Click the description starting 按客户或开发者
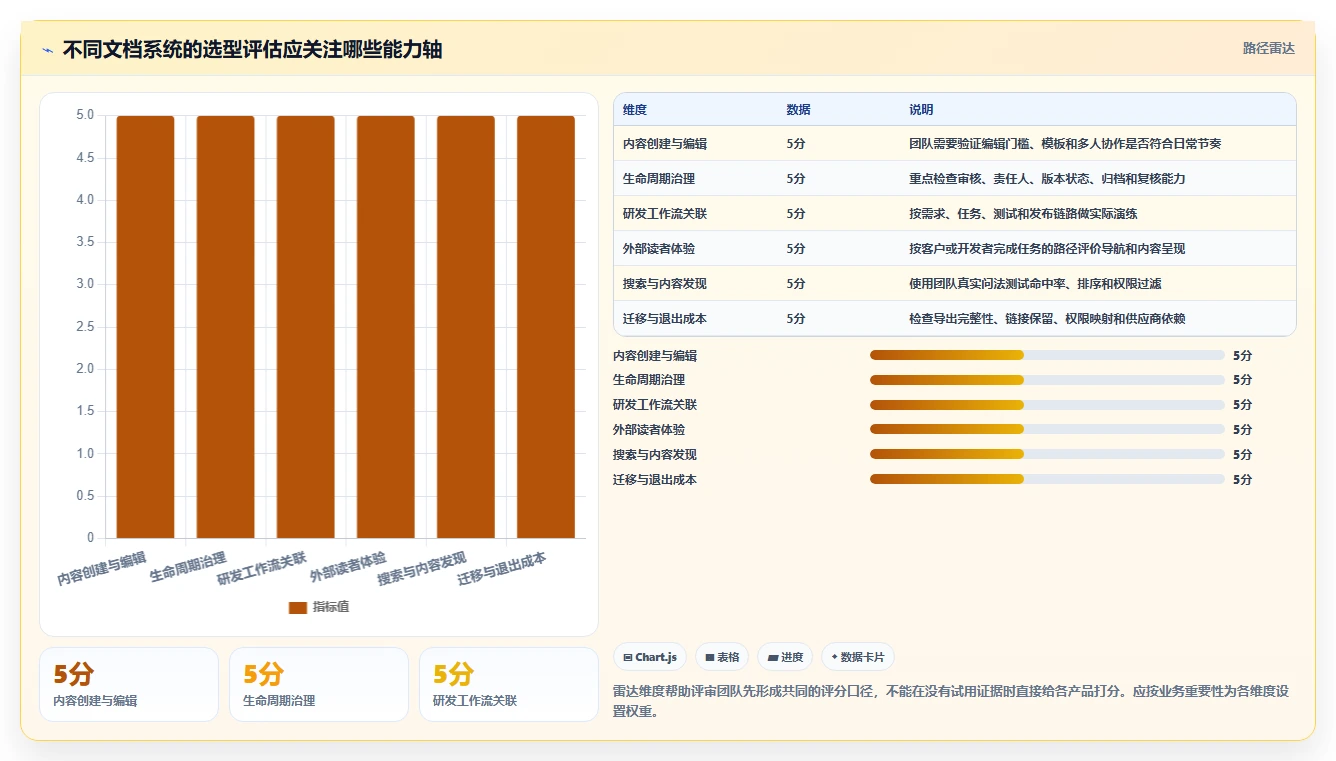Viewport: 1336px width, 761px height. pos(1047,249)
